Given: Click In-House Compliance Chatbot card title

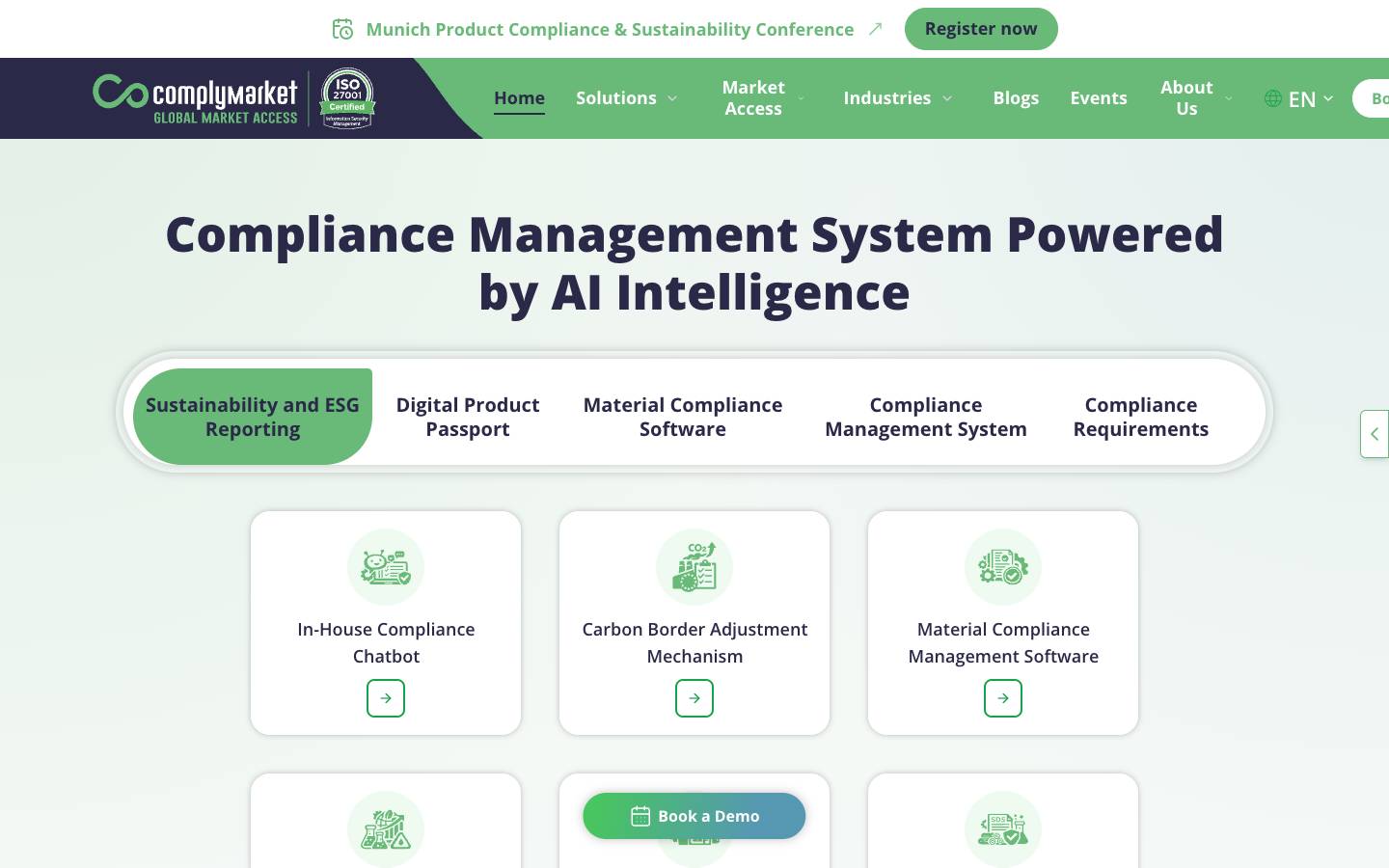Looking at the screenshot, I should pos(386,642).
